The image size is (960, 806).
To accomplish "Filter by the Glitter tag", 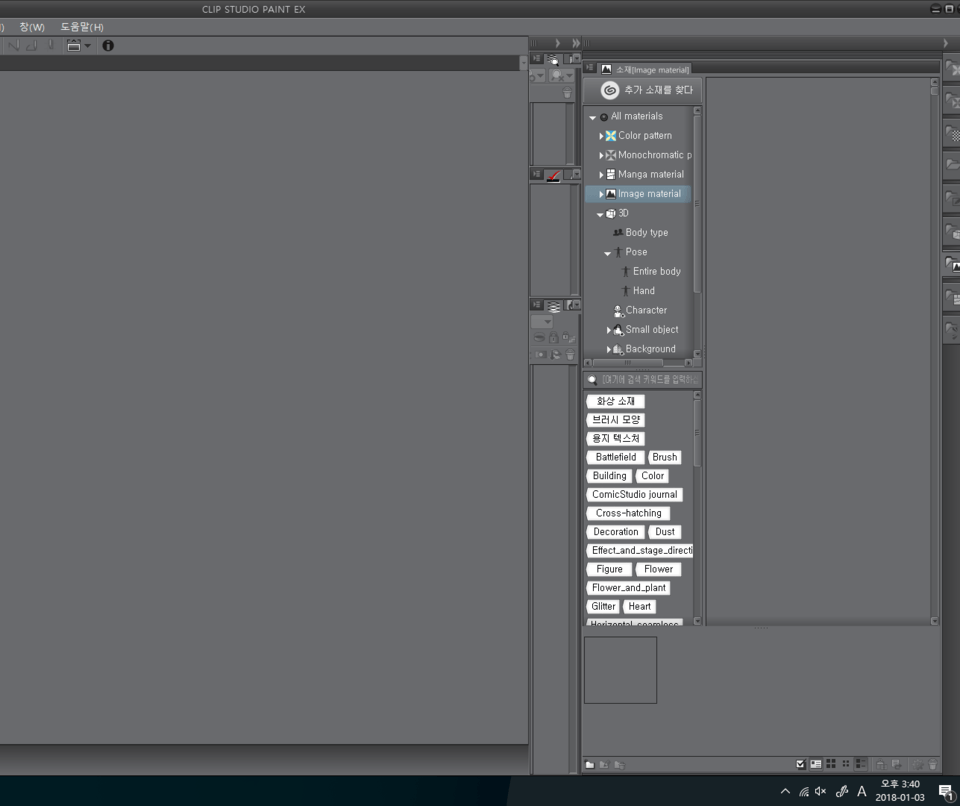I will tap(603, 606).
